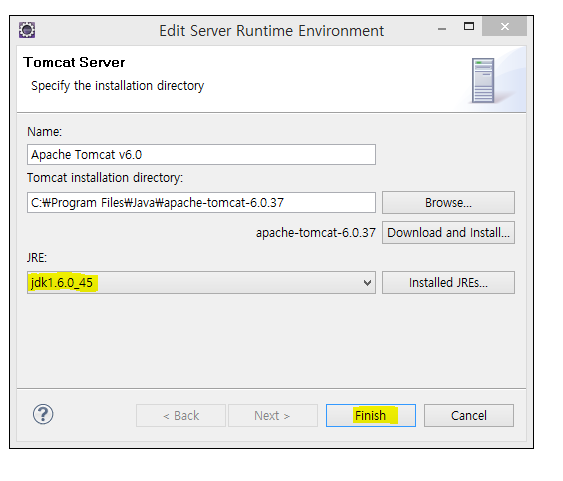Cancel the Edit Server Runtime dialog
Image resolution: width=563 pixels, height=481 pixels.
(x=469, y=416)
